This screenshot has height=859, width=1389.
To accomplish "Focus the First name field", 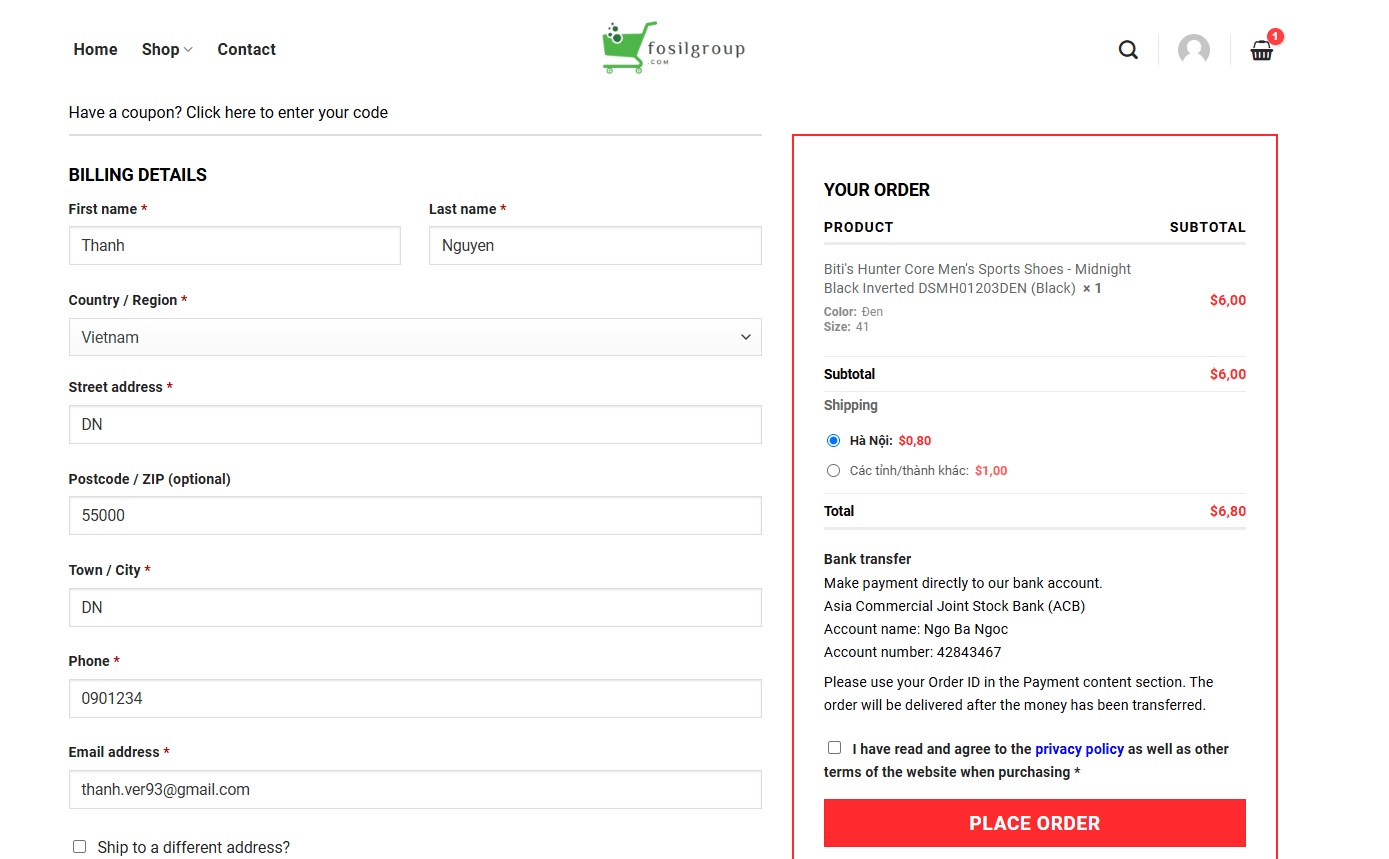I will 235,245.
